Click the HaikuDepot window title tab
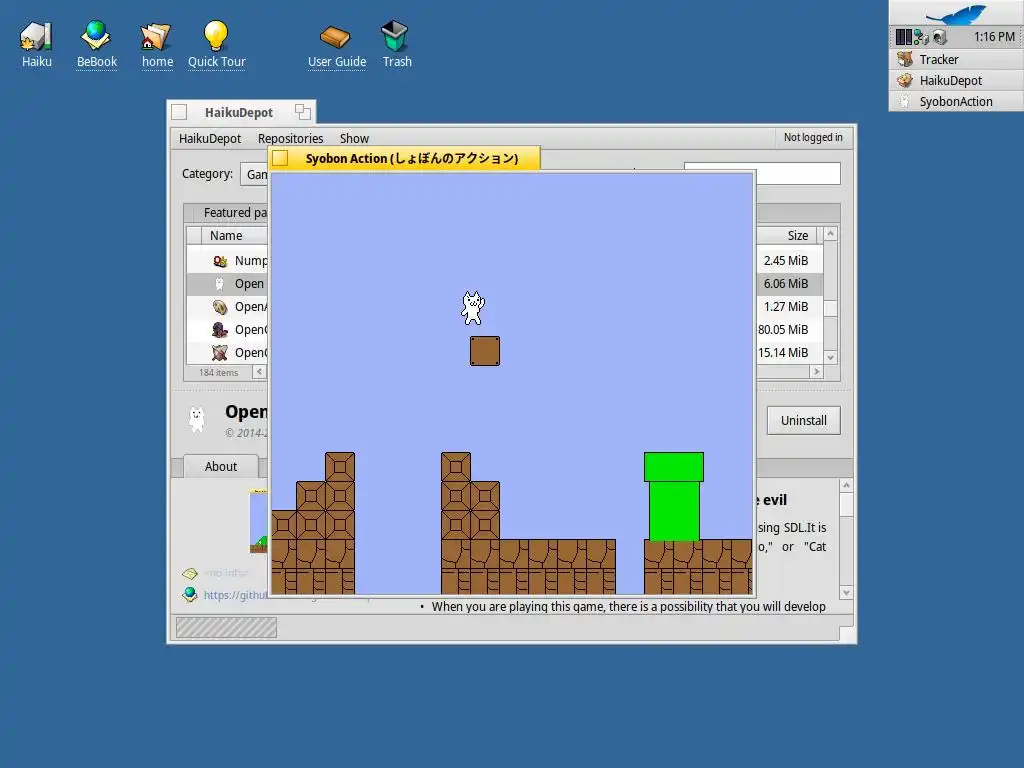This screenshot has width=1024, height=768. (x=239, y=112)
